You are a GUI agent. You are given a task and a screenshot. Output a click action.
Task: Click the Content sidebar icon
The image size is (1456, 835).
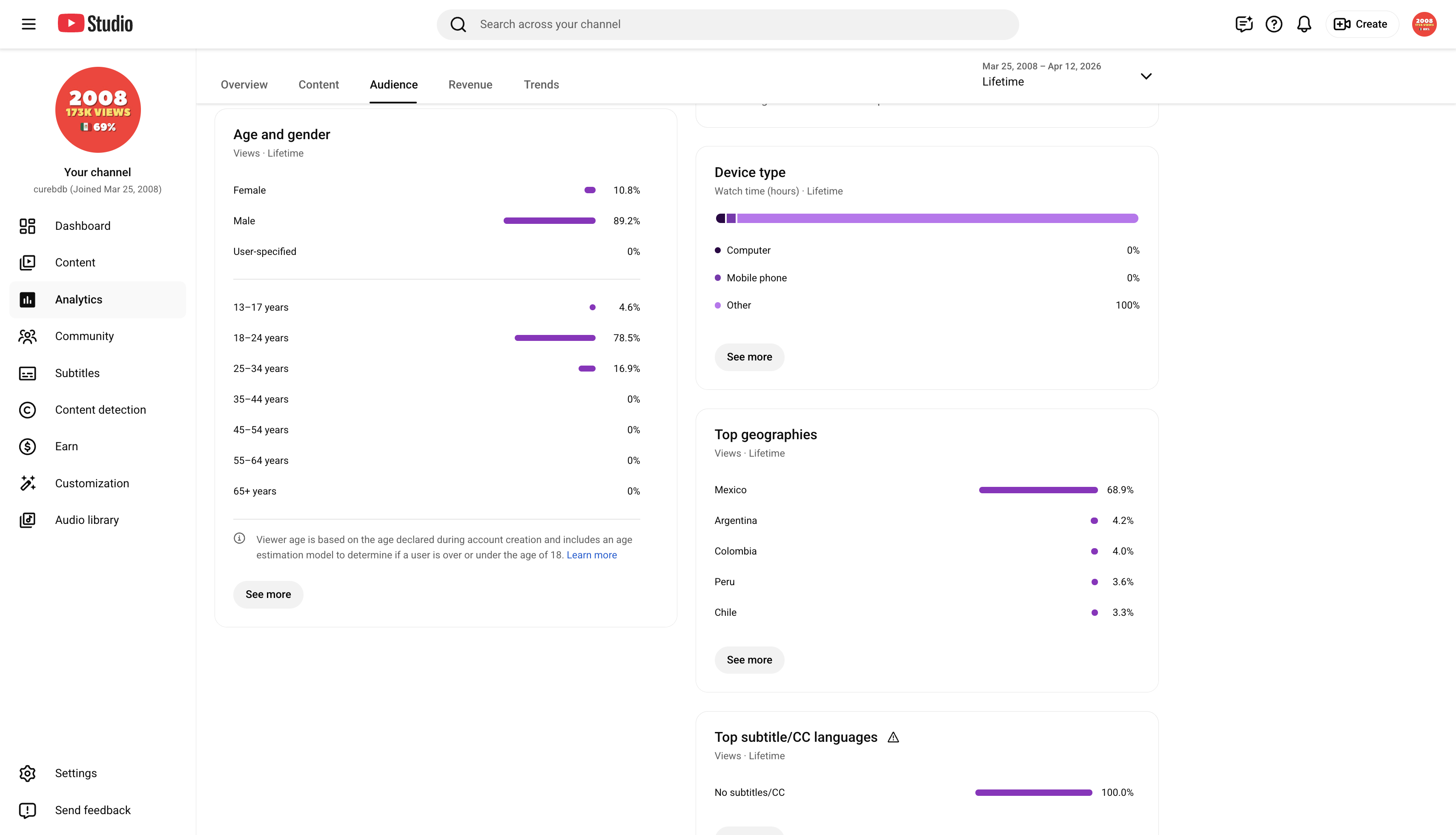tap(28, 263)
